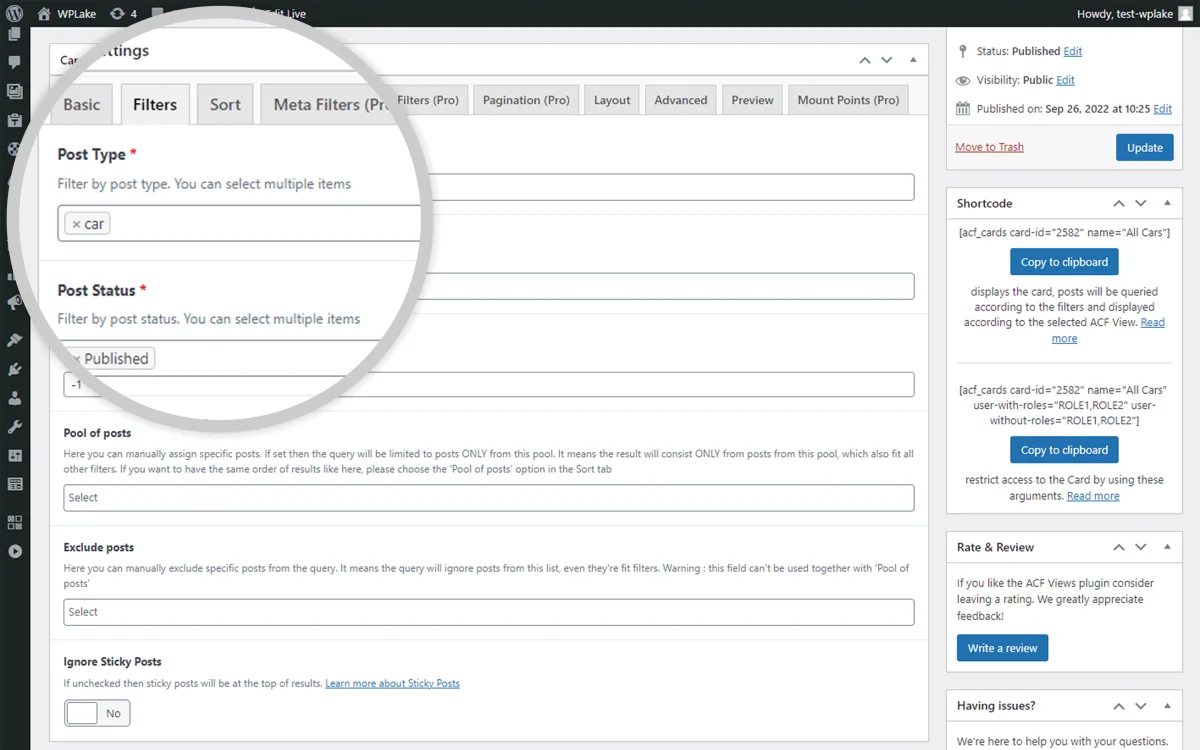
Task: Click the play-circle icon in sidebar
Action: tap(14, 551)
